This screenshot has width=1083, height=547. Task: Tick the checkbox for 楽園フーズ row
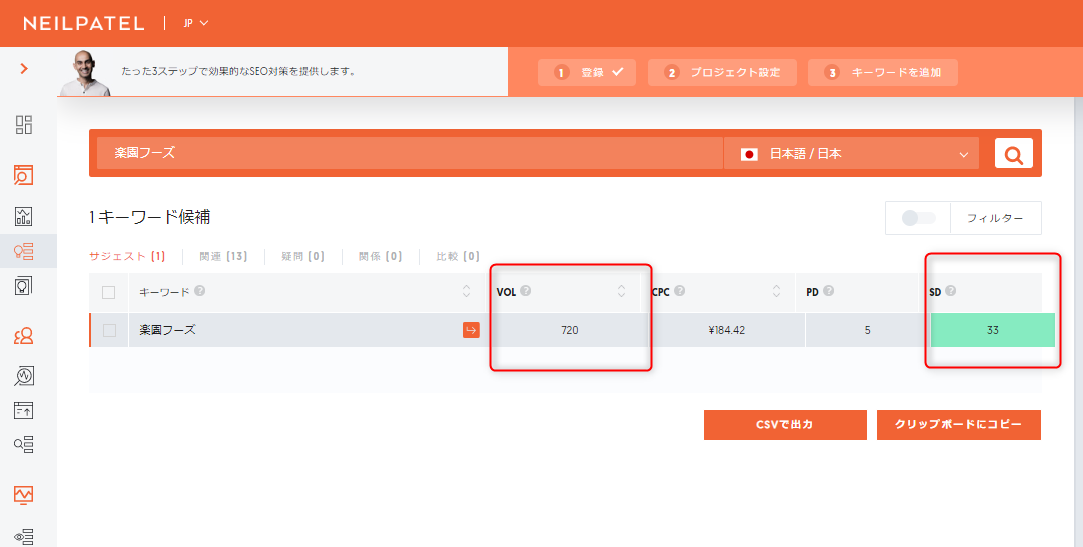tap(109, 330)
